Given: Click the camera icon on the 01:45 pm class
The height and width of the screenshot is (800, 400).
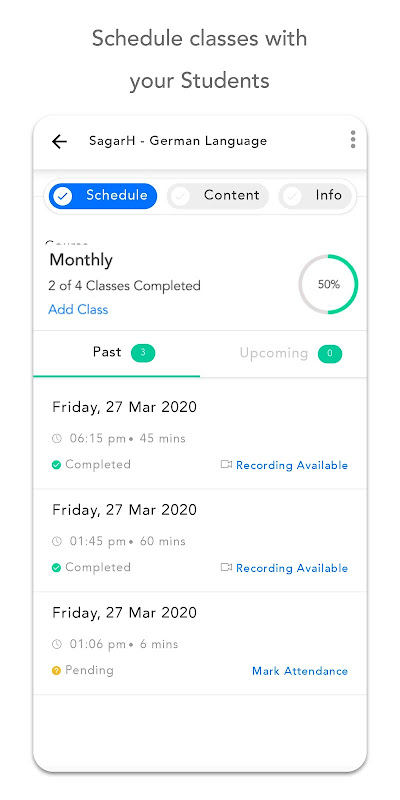Looking at the screenshot, I should (x=226, y=567).
